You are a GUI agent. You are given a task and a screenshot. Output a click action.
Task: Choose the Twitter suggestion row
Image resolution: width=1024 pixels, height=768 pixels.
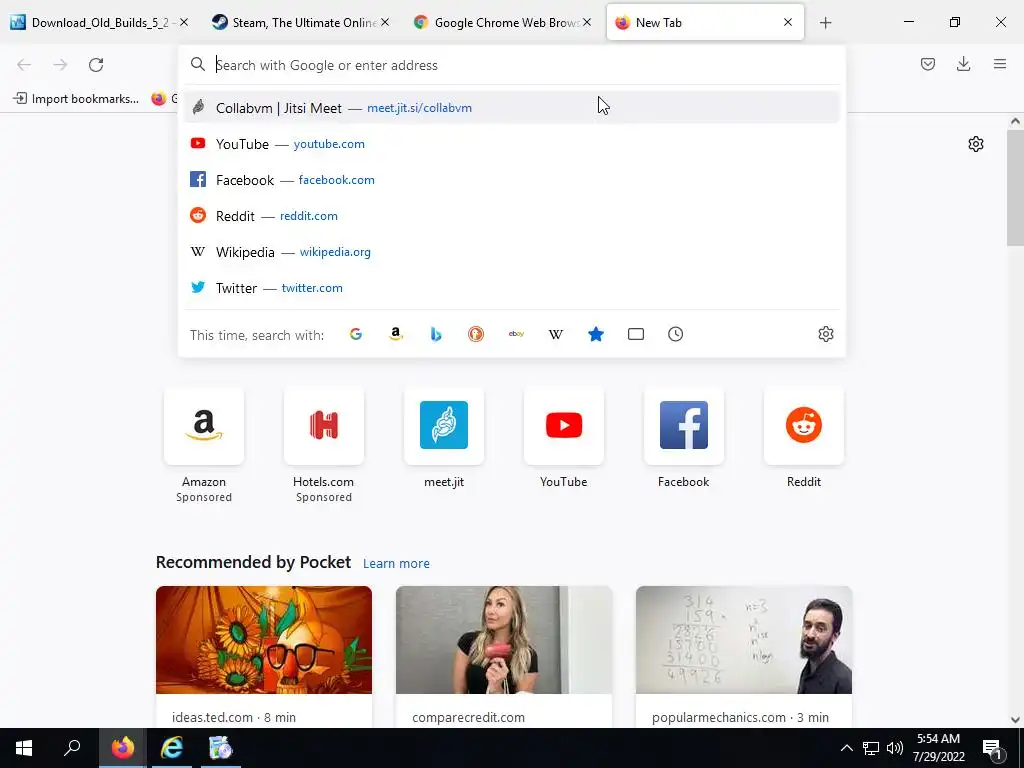tap(511, 287)
